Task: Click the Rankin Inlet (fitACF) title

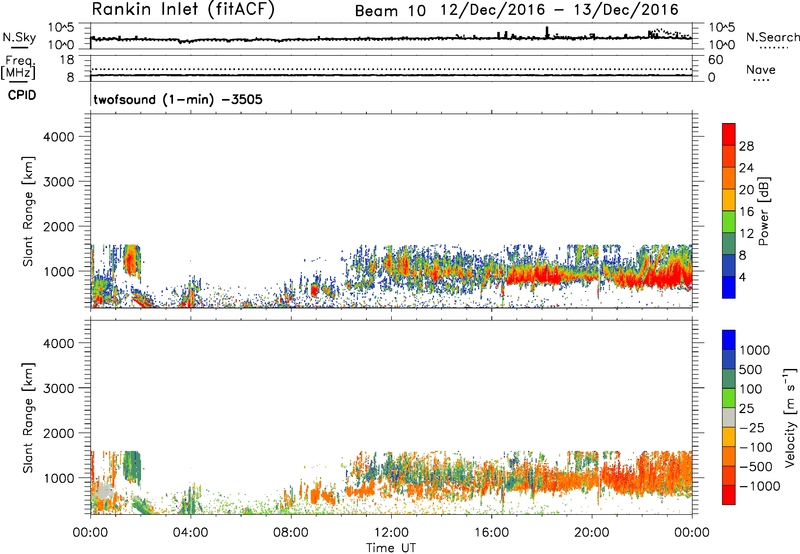Action: (183, 10)
